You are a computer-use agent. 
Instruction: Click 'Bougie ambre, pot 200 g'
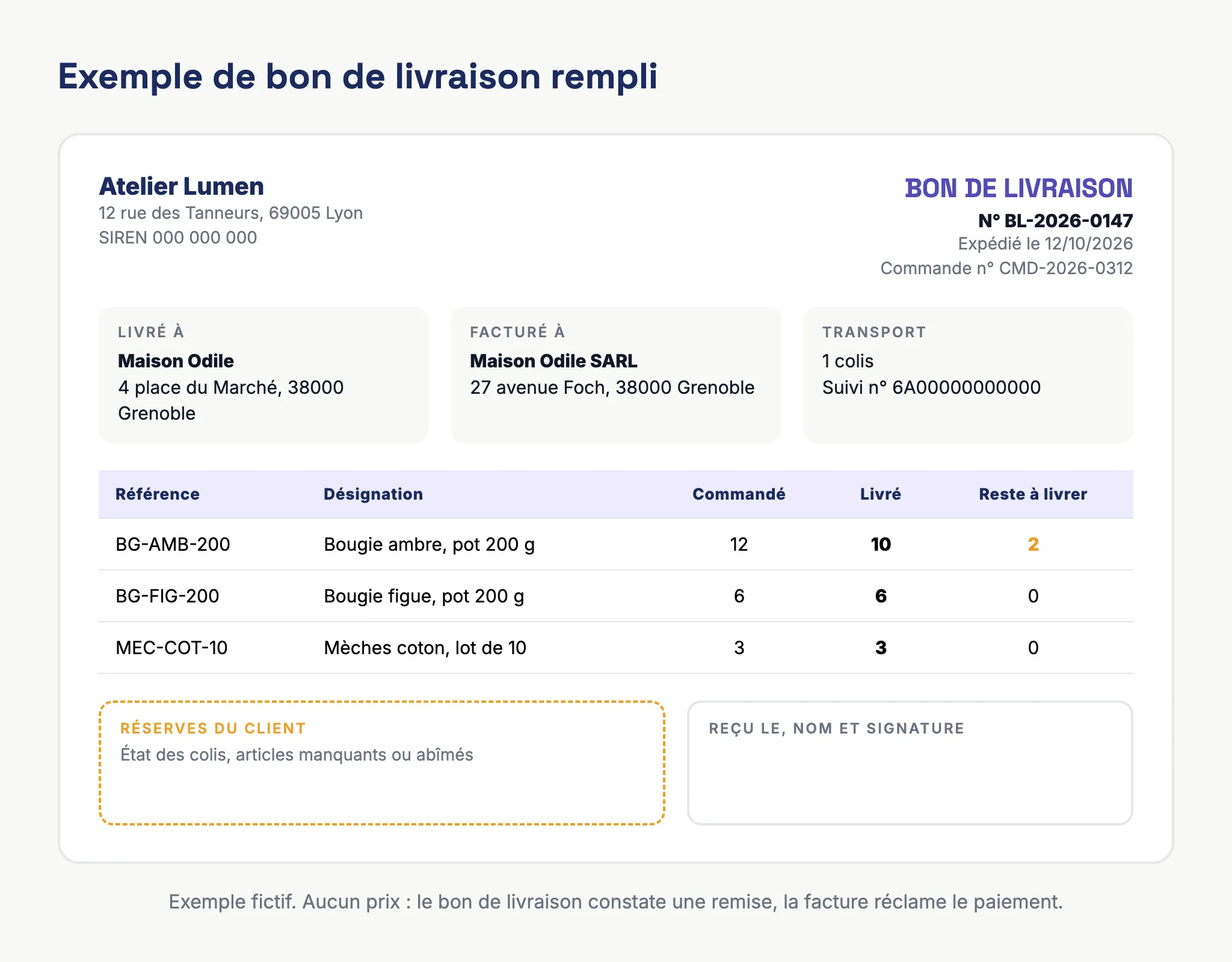429,545
